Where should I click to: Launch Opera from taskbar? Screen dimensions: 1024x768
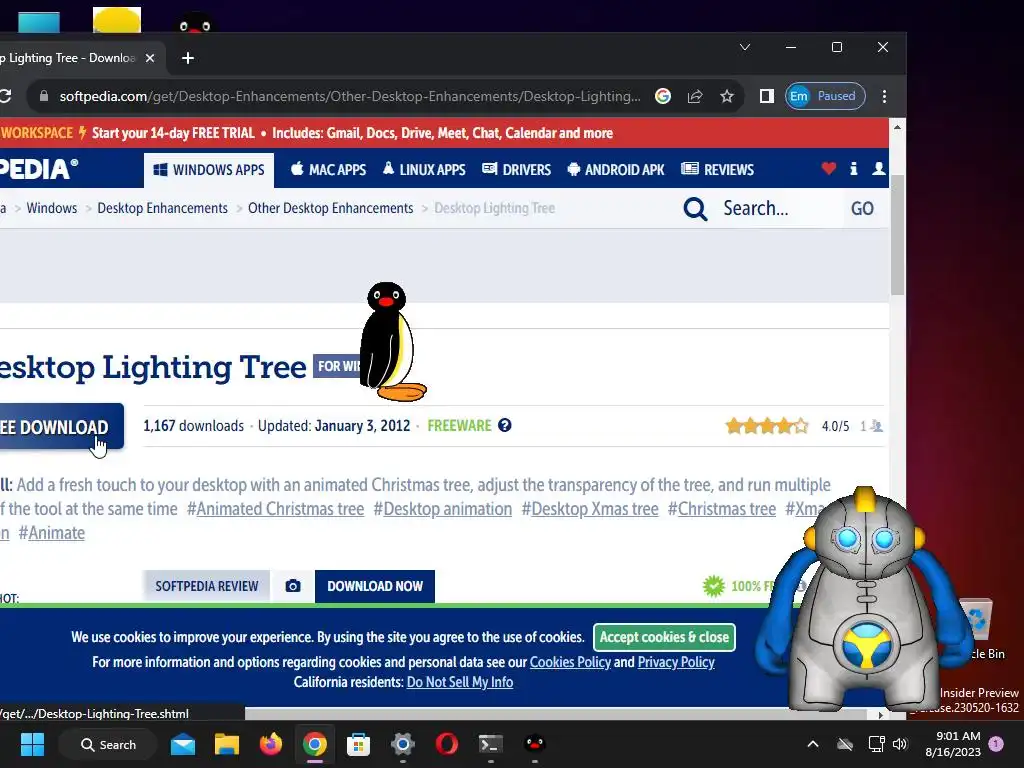447,744
